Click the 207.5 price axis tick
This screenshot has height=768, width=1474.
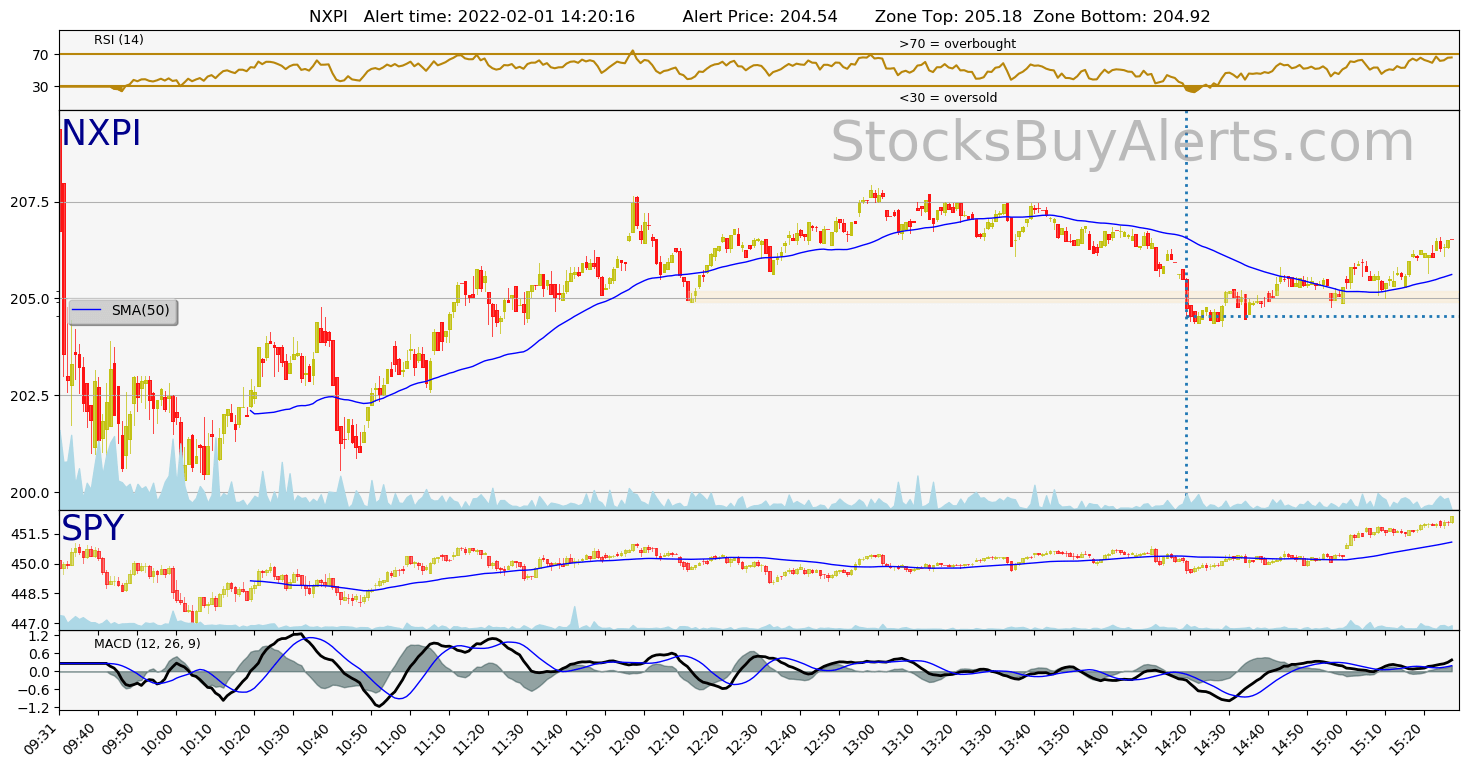30,202
